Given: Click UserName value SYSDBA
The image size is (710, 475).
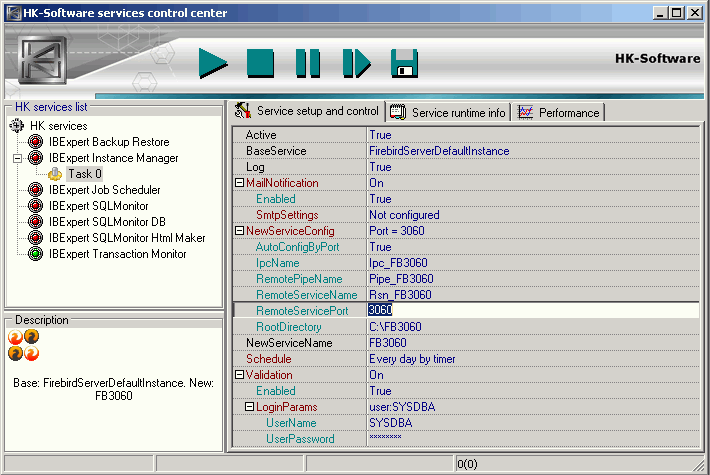Looking at the screenshot, I should (x=391, y=423).
